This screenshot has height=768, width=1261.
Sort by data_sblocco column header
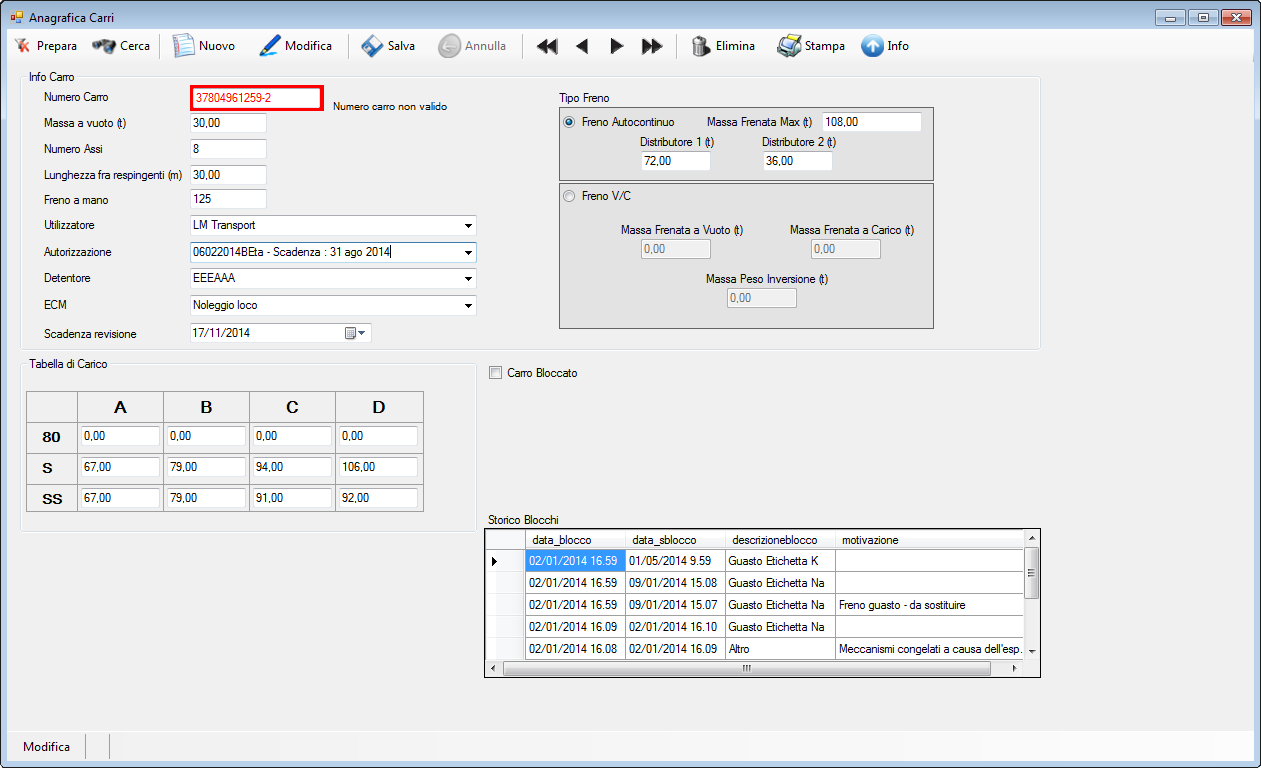(675, 540)
